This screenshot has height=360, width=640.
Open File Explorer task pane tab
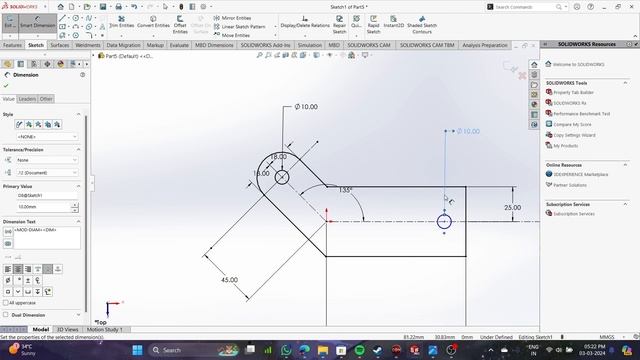(534, 84)
